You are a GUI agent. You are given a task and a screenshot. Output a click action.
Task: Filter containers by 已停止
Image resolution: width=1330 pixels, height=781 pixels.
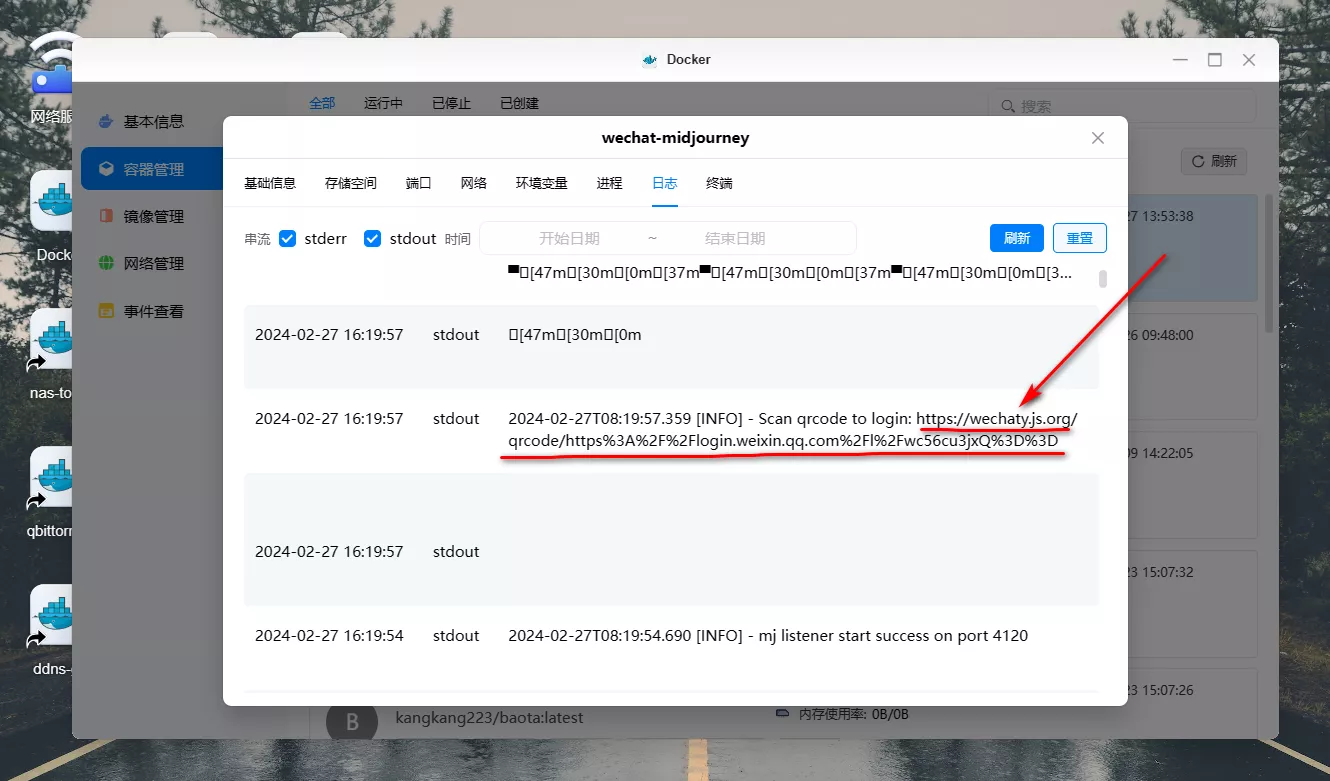tap(451, 103)
